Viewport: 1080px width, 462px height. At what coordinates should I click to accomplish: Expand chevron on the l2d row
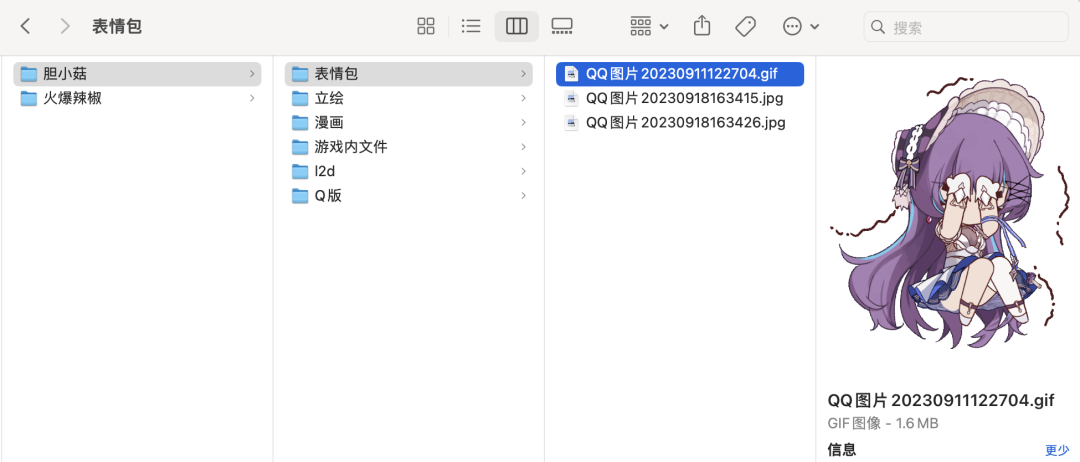point(523,171)
